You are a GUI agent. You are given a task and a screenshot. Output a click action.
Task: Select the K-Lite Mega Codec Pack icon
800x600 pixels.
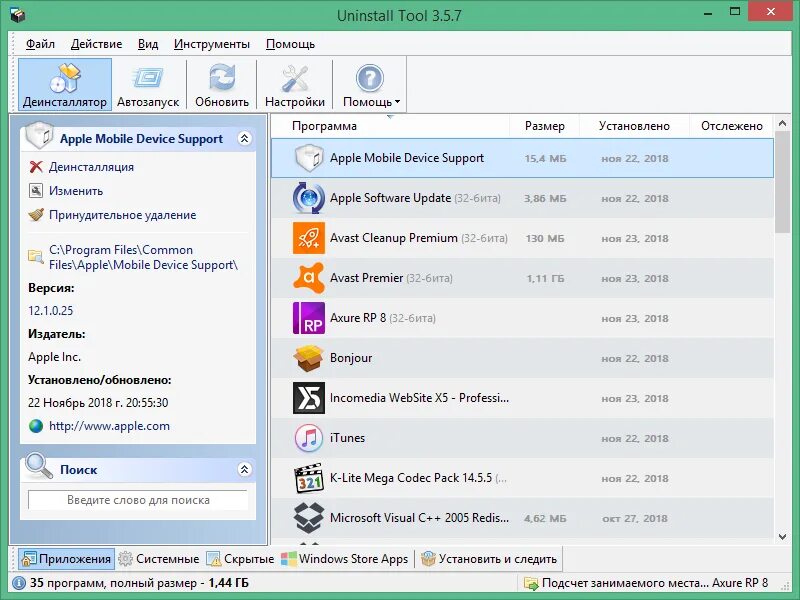tap(309, 478)
